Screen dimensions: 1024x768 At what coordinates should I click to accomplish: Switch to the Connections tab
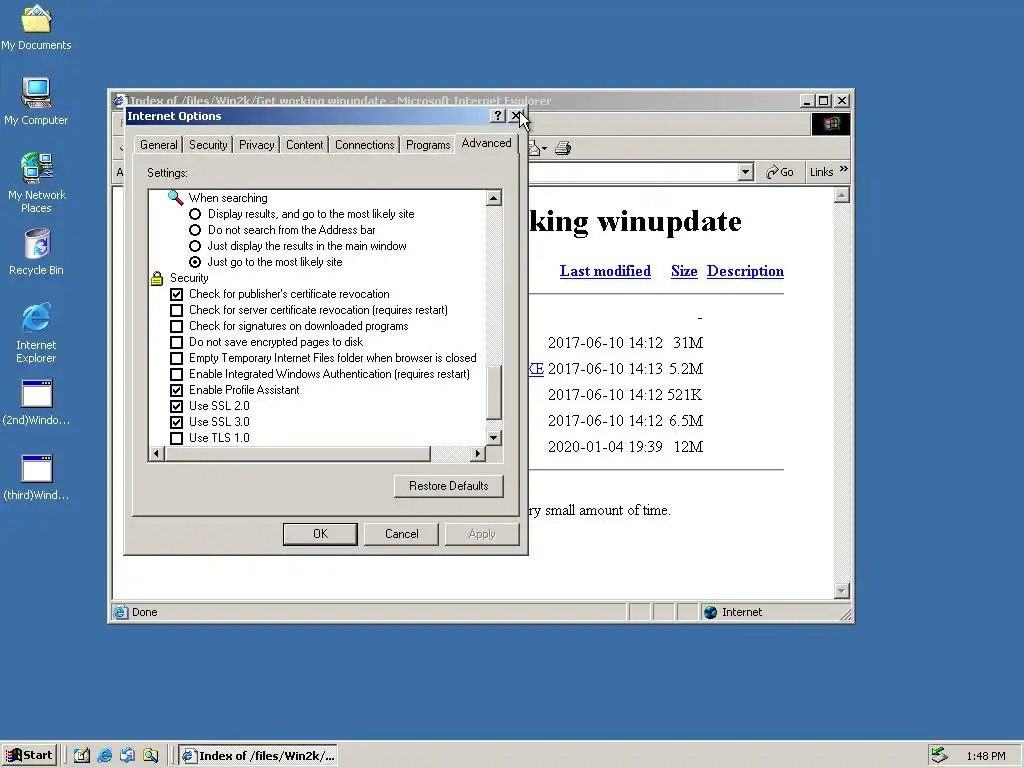pos(364,145)
